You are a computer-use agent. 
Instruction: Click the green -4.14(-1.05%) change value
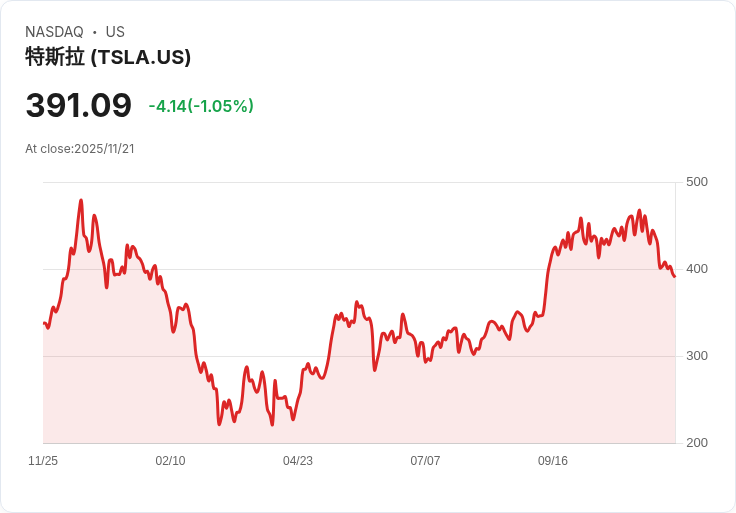click(201, 106)
